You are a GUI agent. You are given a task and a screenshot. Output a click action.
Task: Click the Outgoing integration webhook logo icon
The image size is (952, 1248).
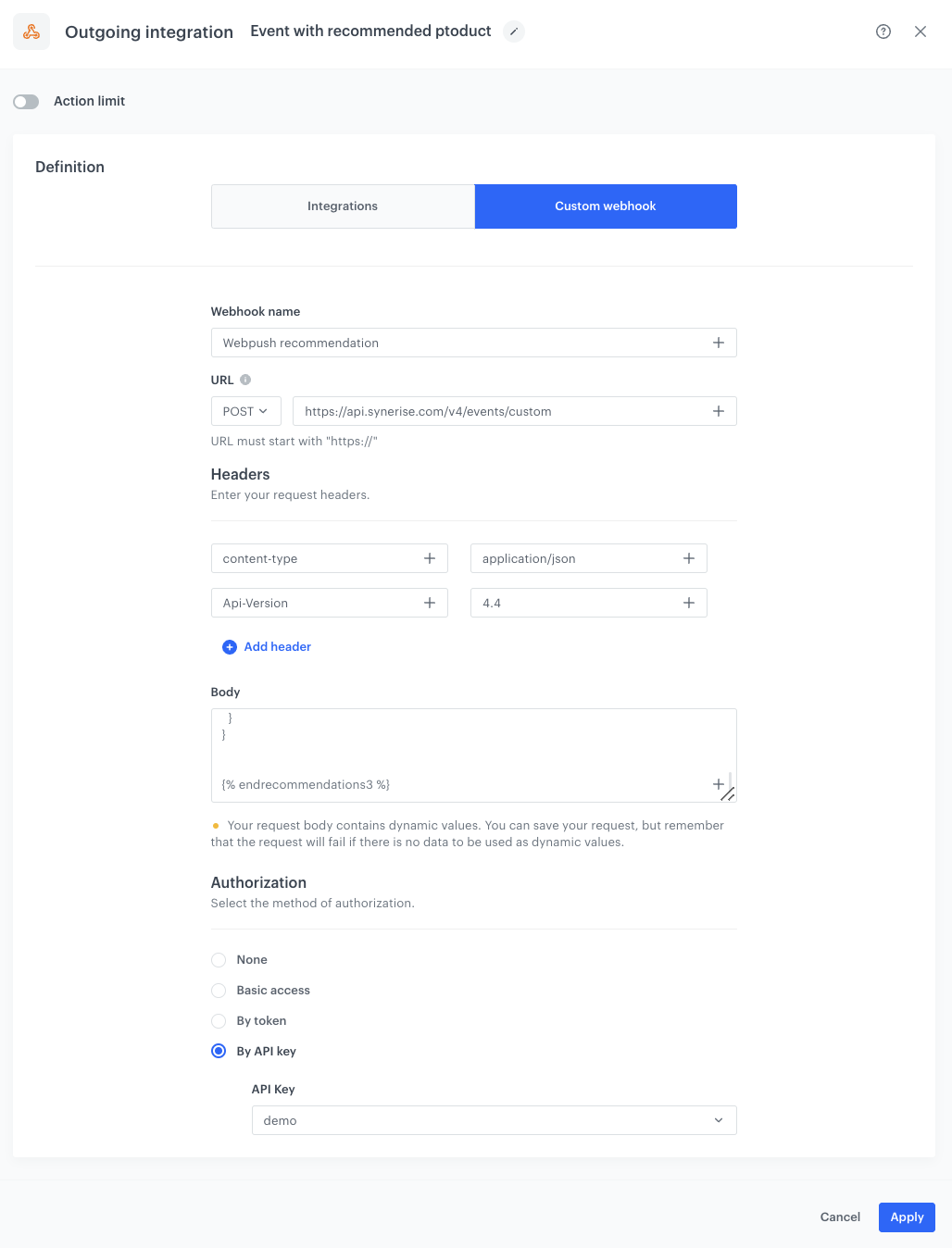pyautogui.click(x=31, y=31)
